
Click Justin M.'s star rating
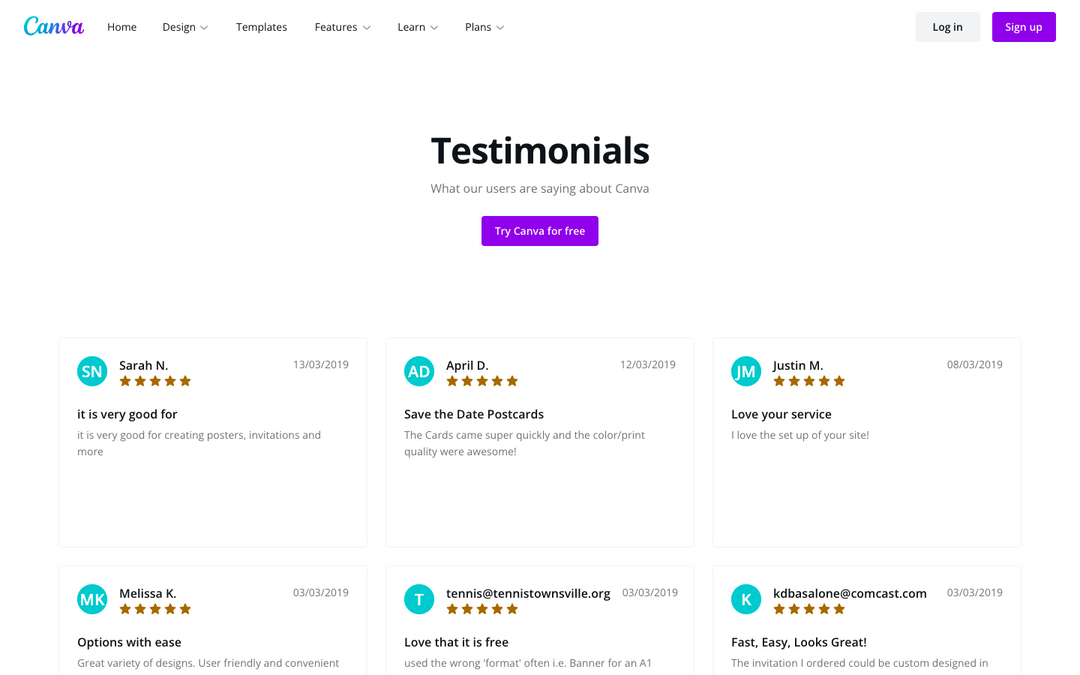pyautogui.click(x=809, y=381)
